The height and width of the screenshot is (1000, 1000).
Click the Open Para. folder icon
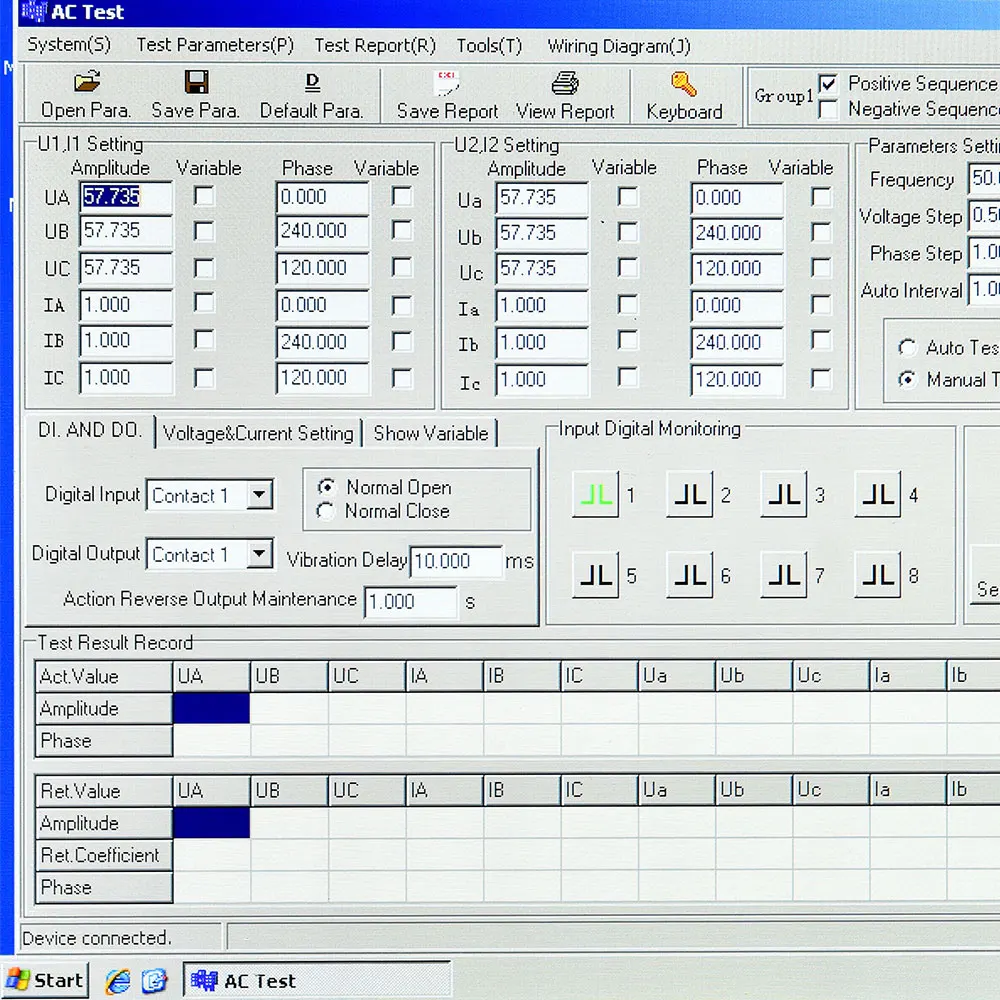[x=88, y=83]
